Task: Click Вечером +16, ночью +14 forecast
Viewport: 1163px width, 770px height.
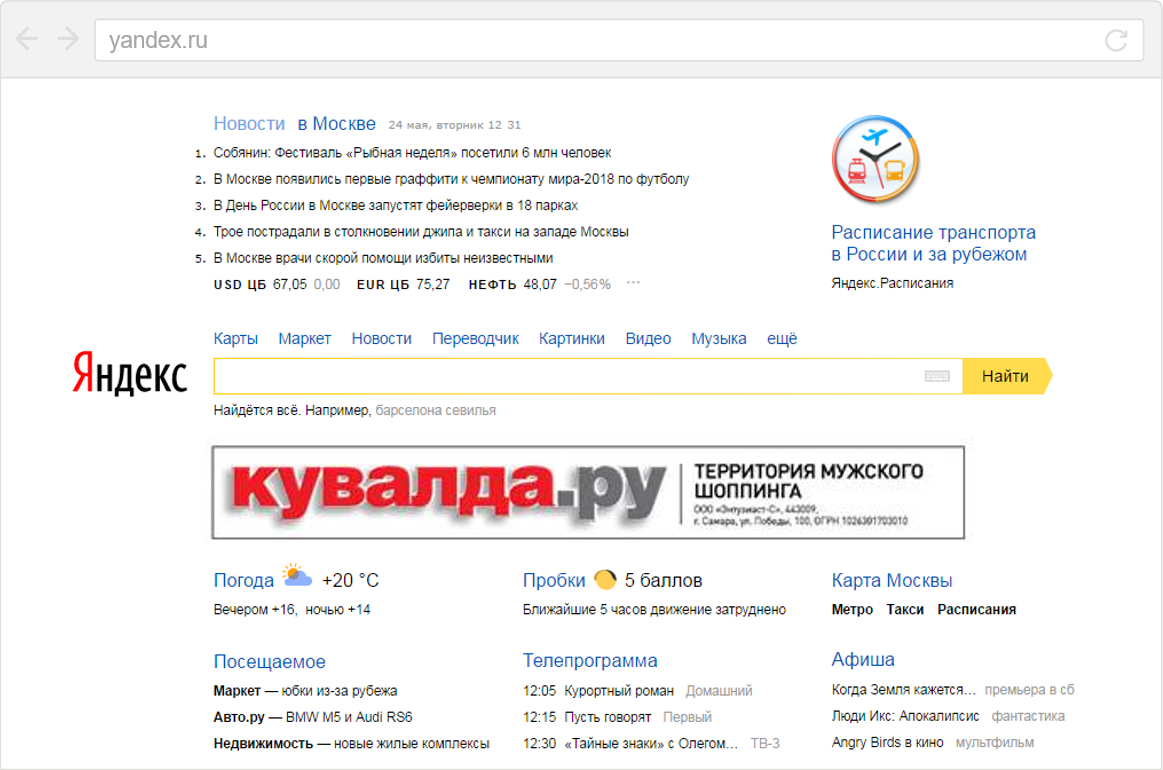Action: pyautogui.click(x=292, y=610)
